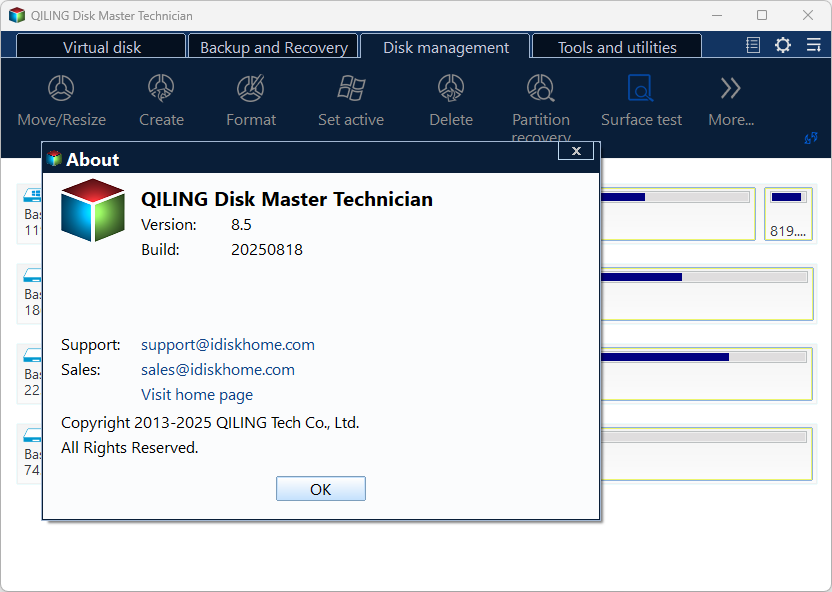Click the QILING cube logo in About
This screenshot has width=832, height=592.
click(x=93, y=210)
